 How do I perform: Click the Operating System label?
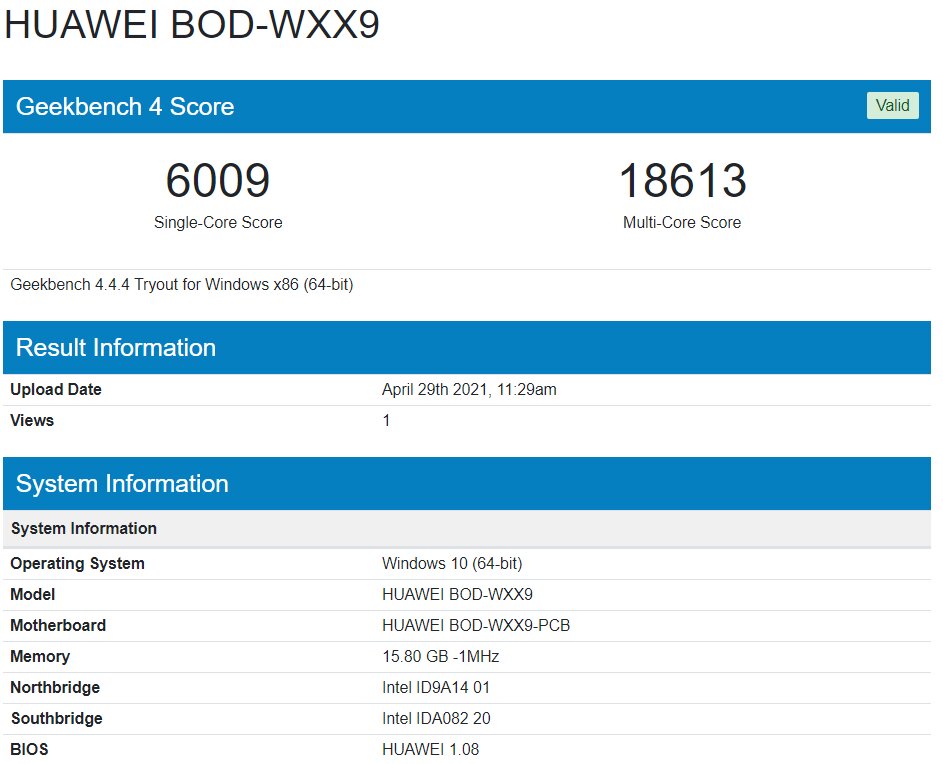tap(78, 564)
